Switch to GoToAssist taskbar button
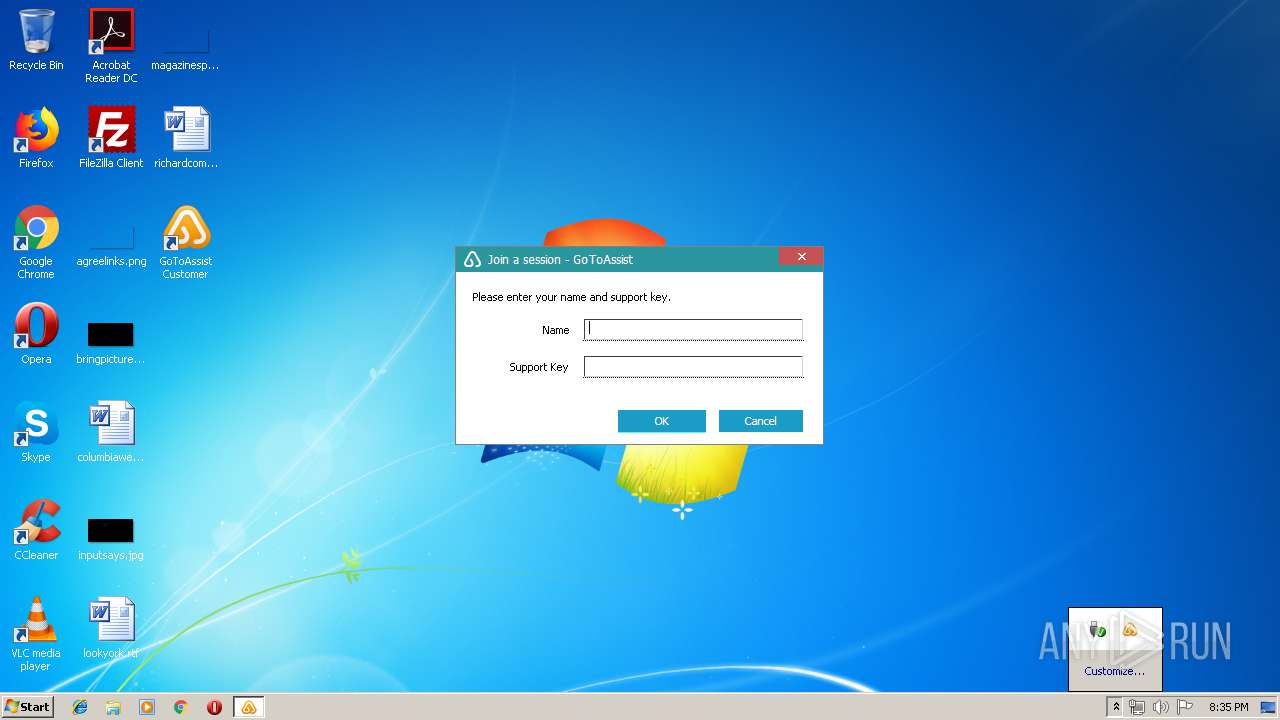This screenshot has width=1280, height=720. tap(248, 707)
